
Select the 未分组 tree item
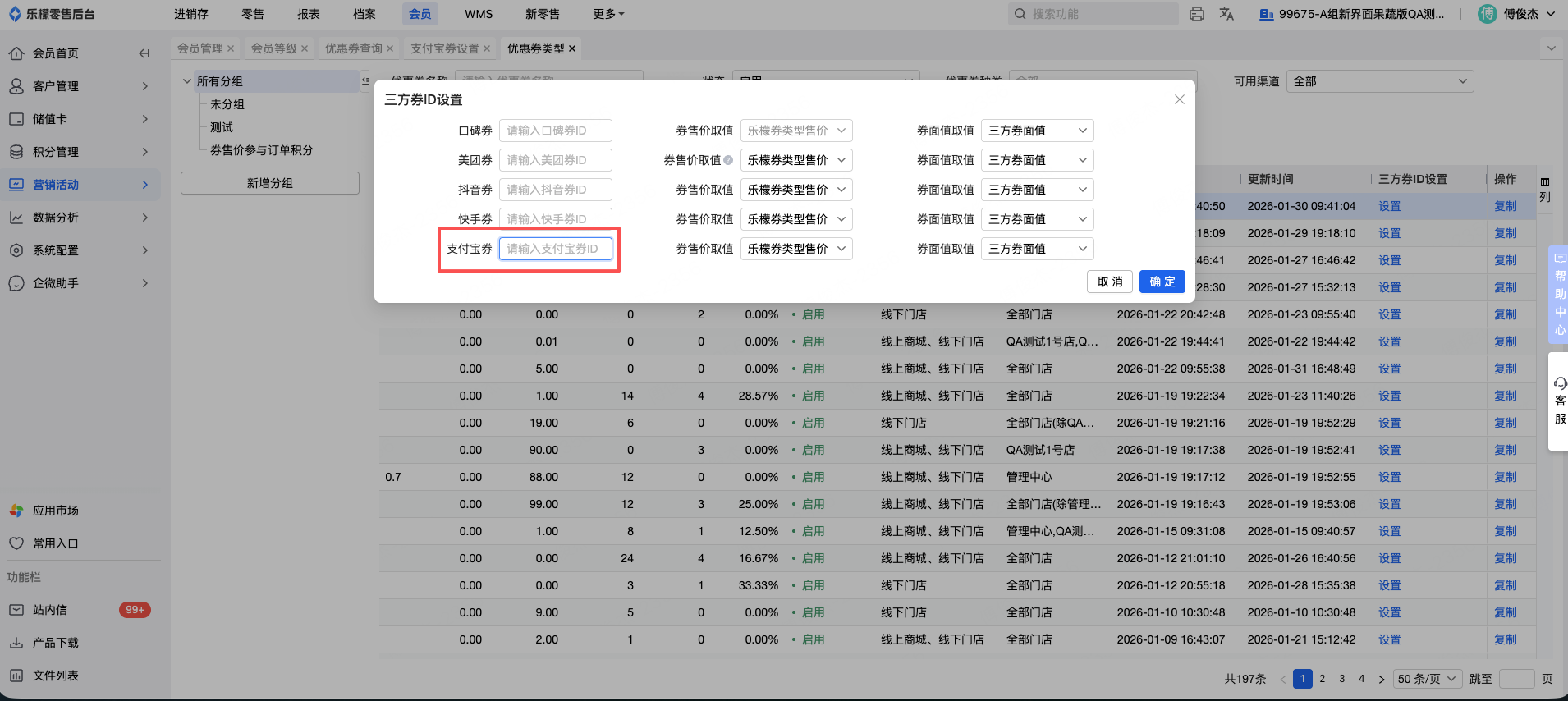227,104
